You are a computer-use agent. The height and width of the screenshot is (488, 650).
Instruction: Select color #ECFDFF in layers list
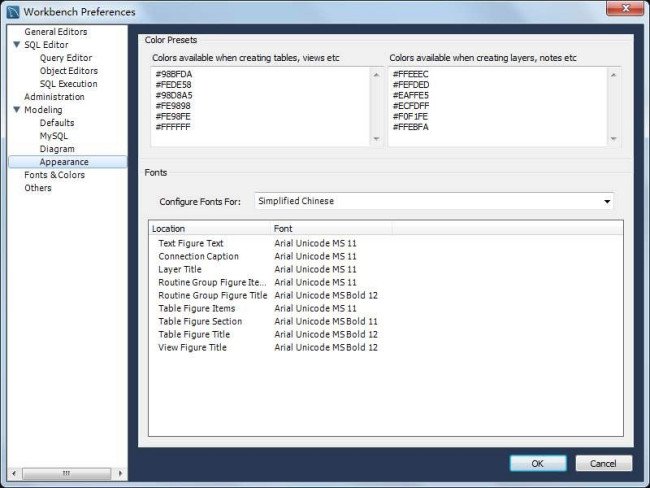pyautogui.click(x=411, y=106)
